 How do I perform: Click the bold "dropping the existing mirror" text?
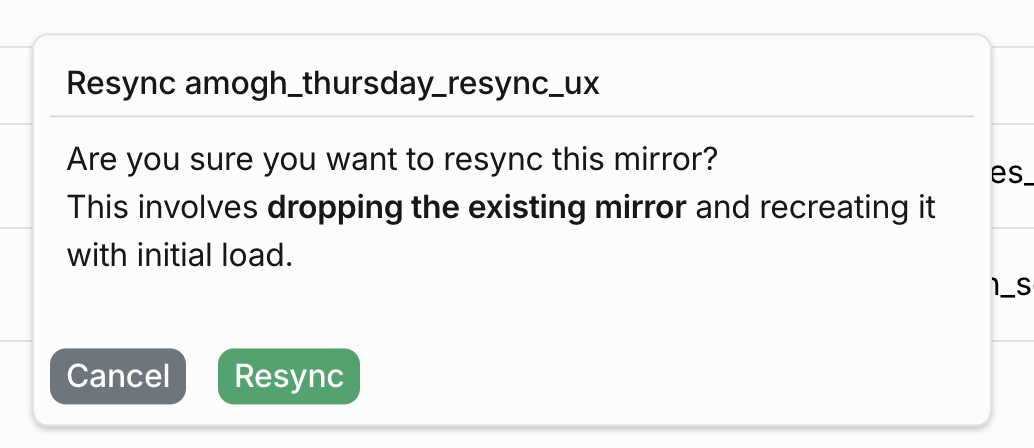477,207
